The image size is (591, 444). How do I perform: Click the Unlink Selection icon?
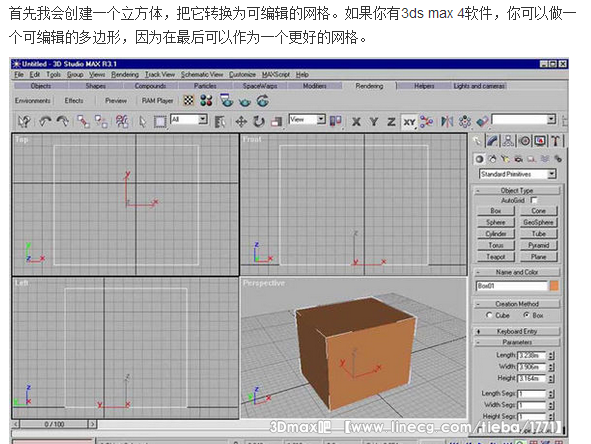[x=101, y=121]
